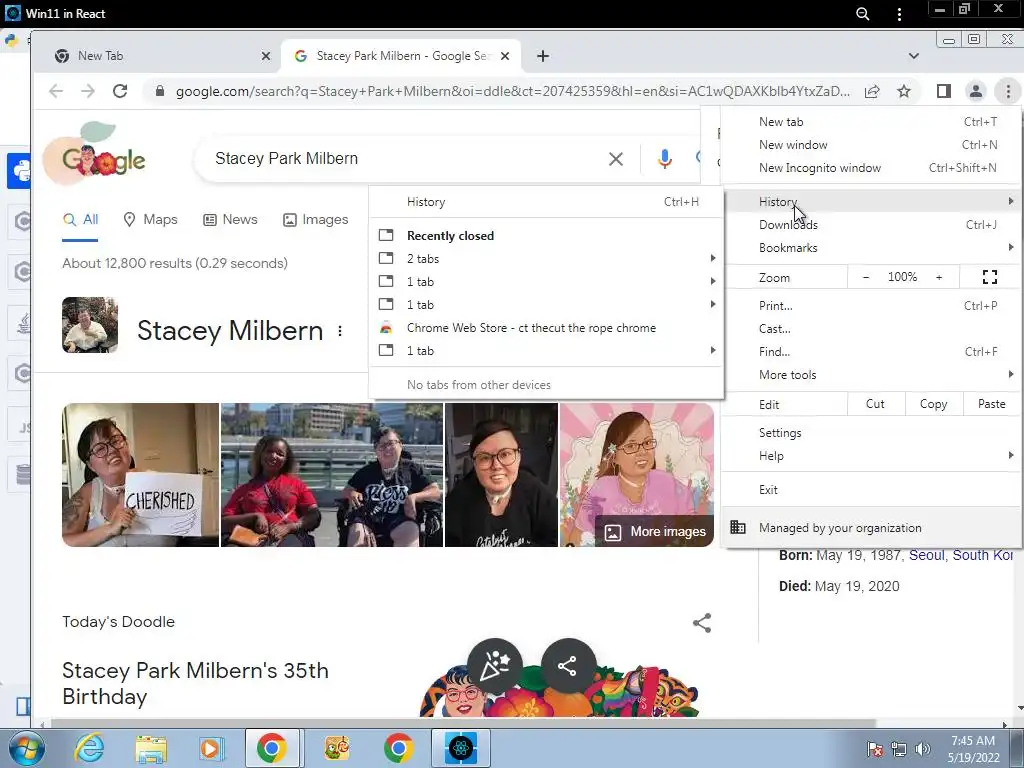Expand the More tools submenu
The width and height of the screenshot is (1024, 768).
click(871, 375)
